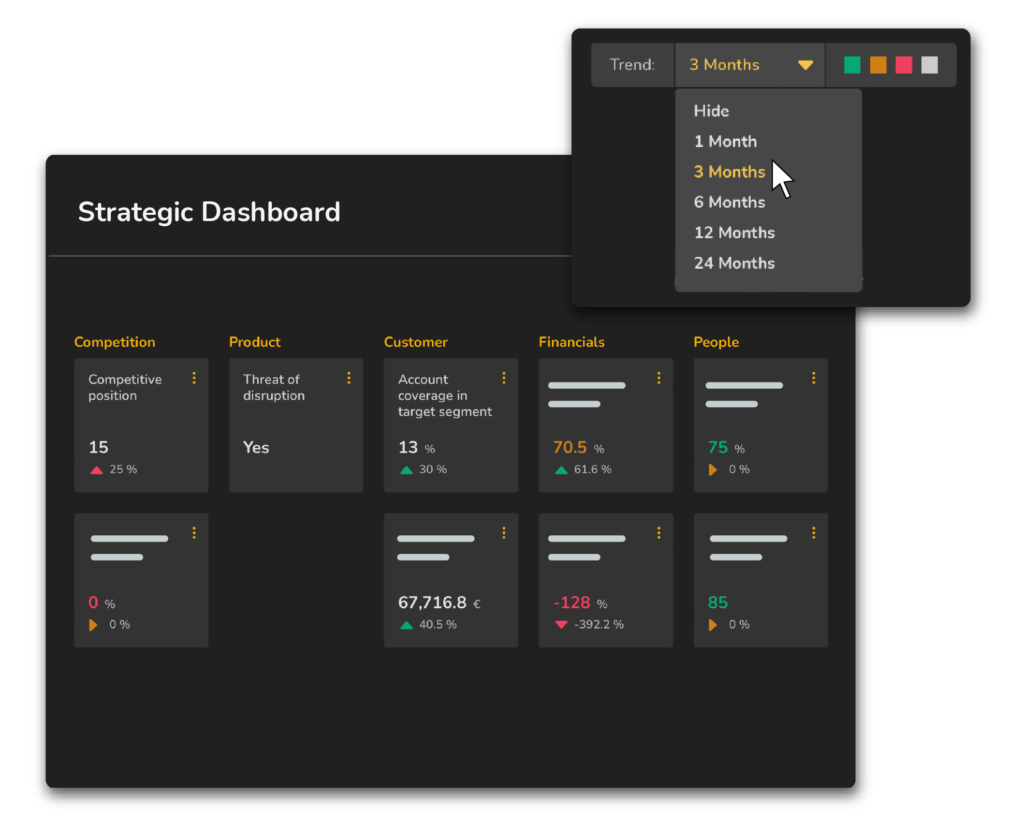Open options menu on 67,716.8 € card

coord(504,533)
